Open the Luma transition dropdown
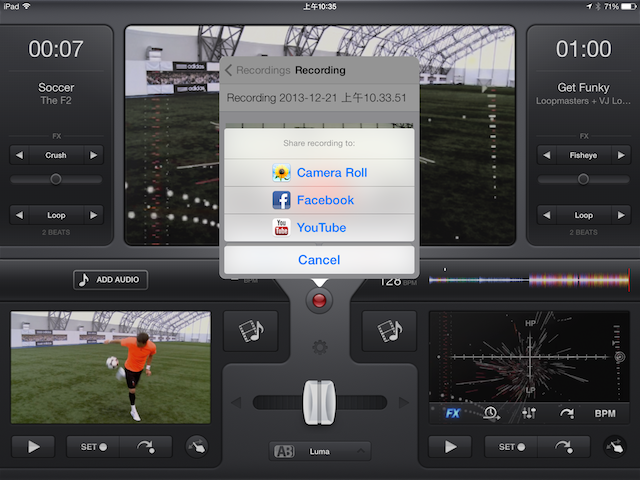640x480 pixels. [x=319, y=451]
